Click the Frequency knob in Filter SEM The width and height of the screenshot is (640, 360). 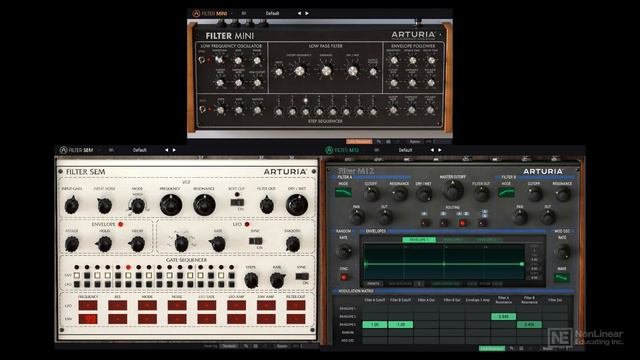coord(171,205)
